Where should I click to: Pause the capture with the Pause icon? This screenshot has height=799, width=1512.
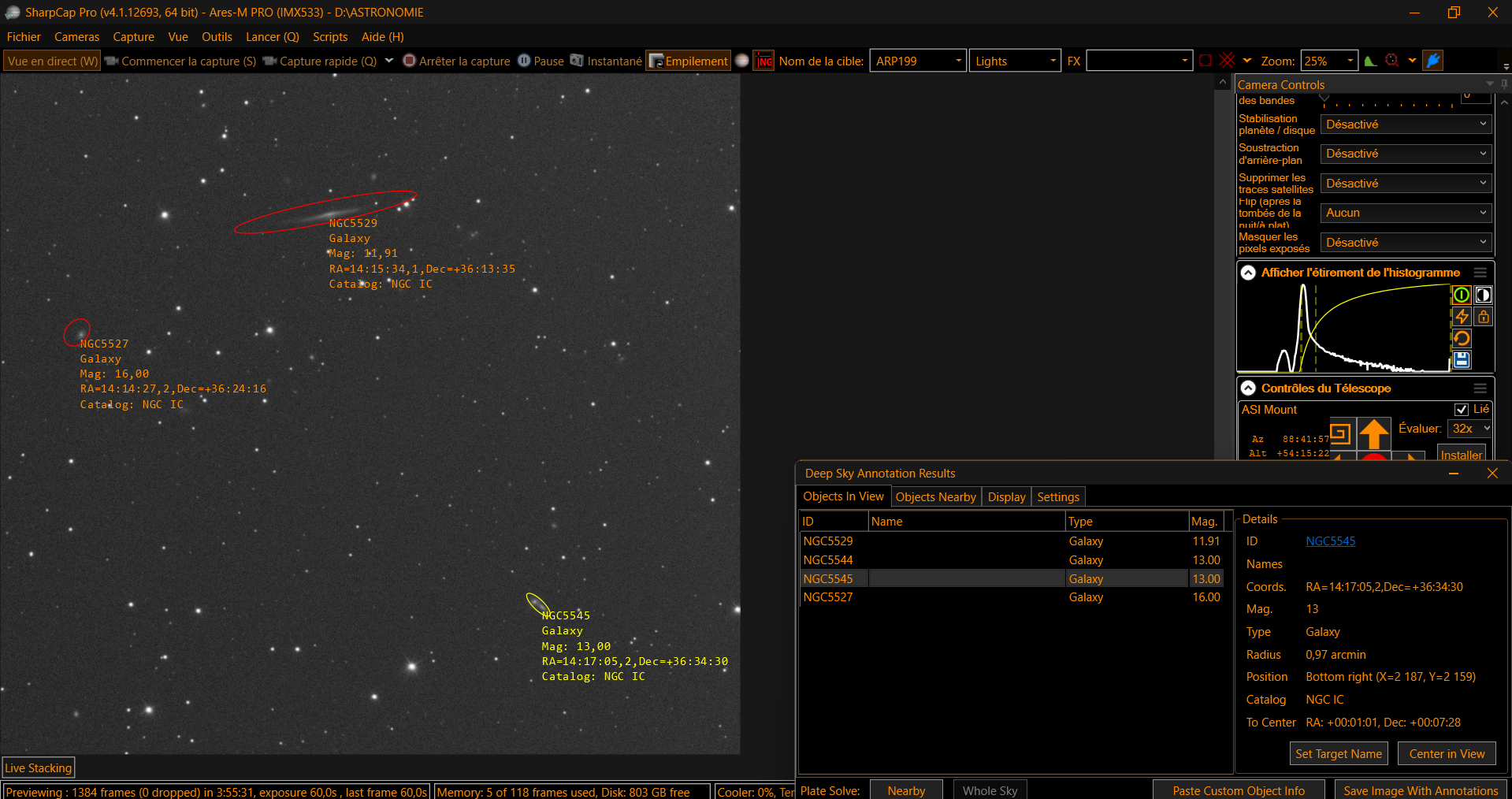tap(524, 61)
